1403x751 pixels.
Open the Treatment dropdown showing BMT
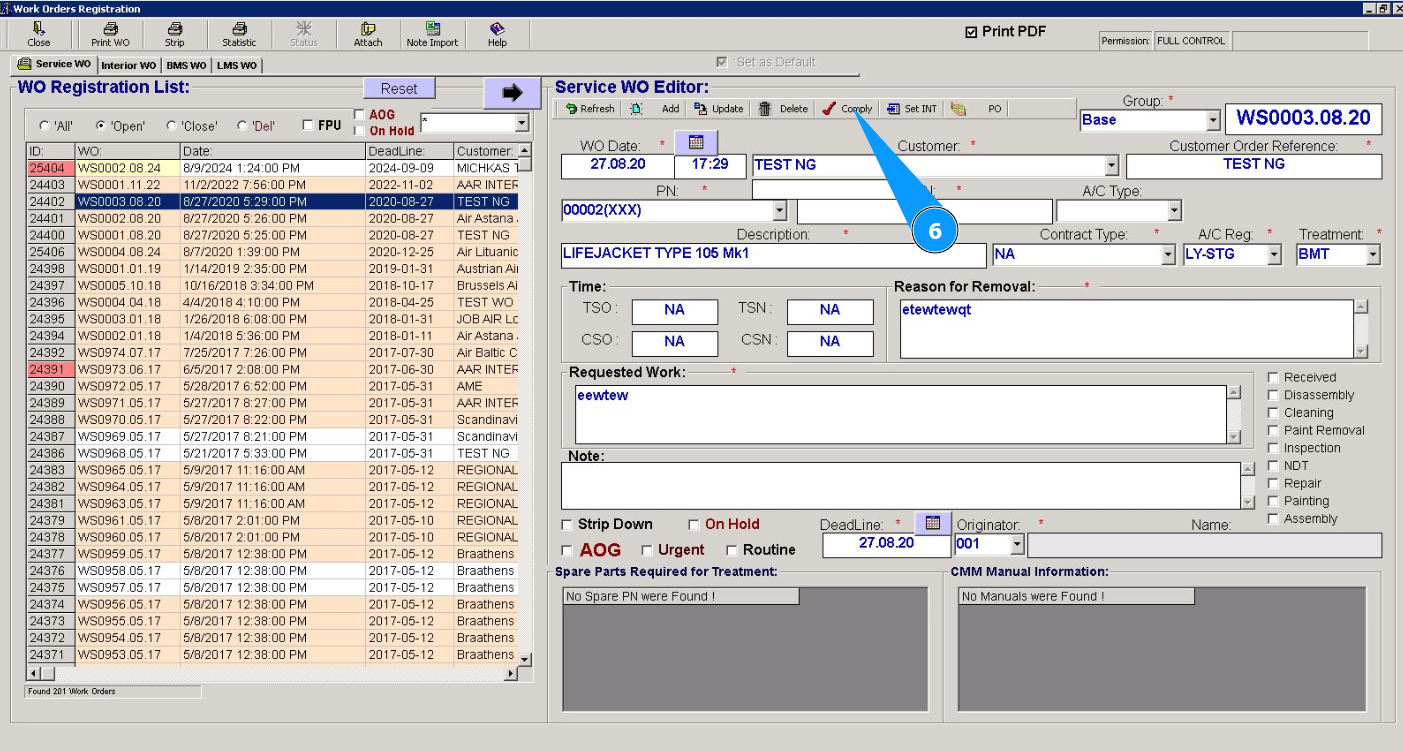tap(1372, 255)
